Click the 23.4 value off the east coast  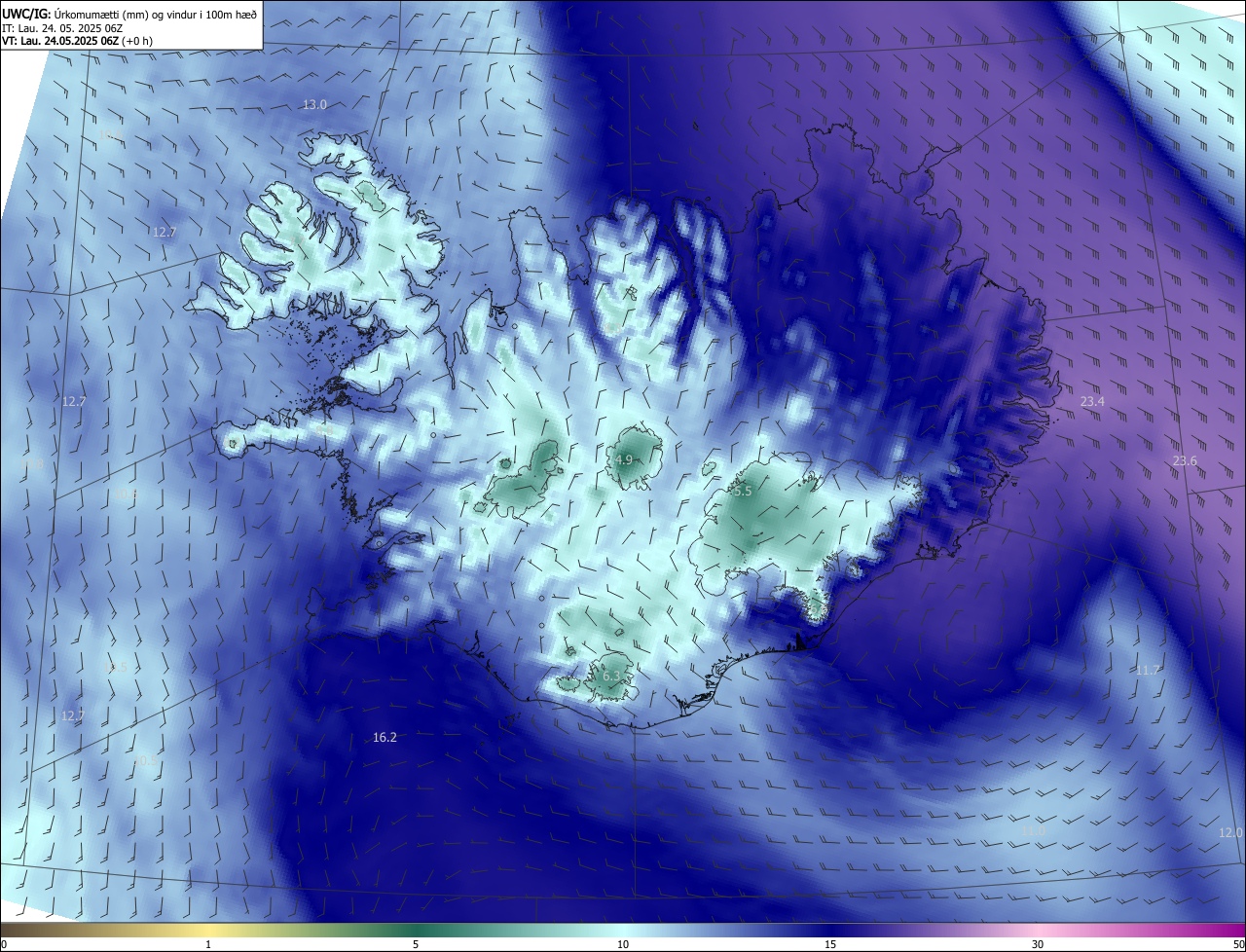pos(1093,401)
